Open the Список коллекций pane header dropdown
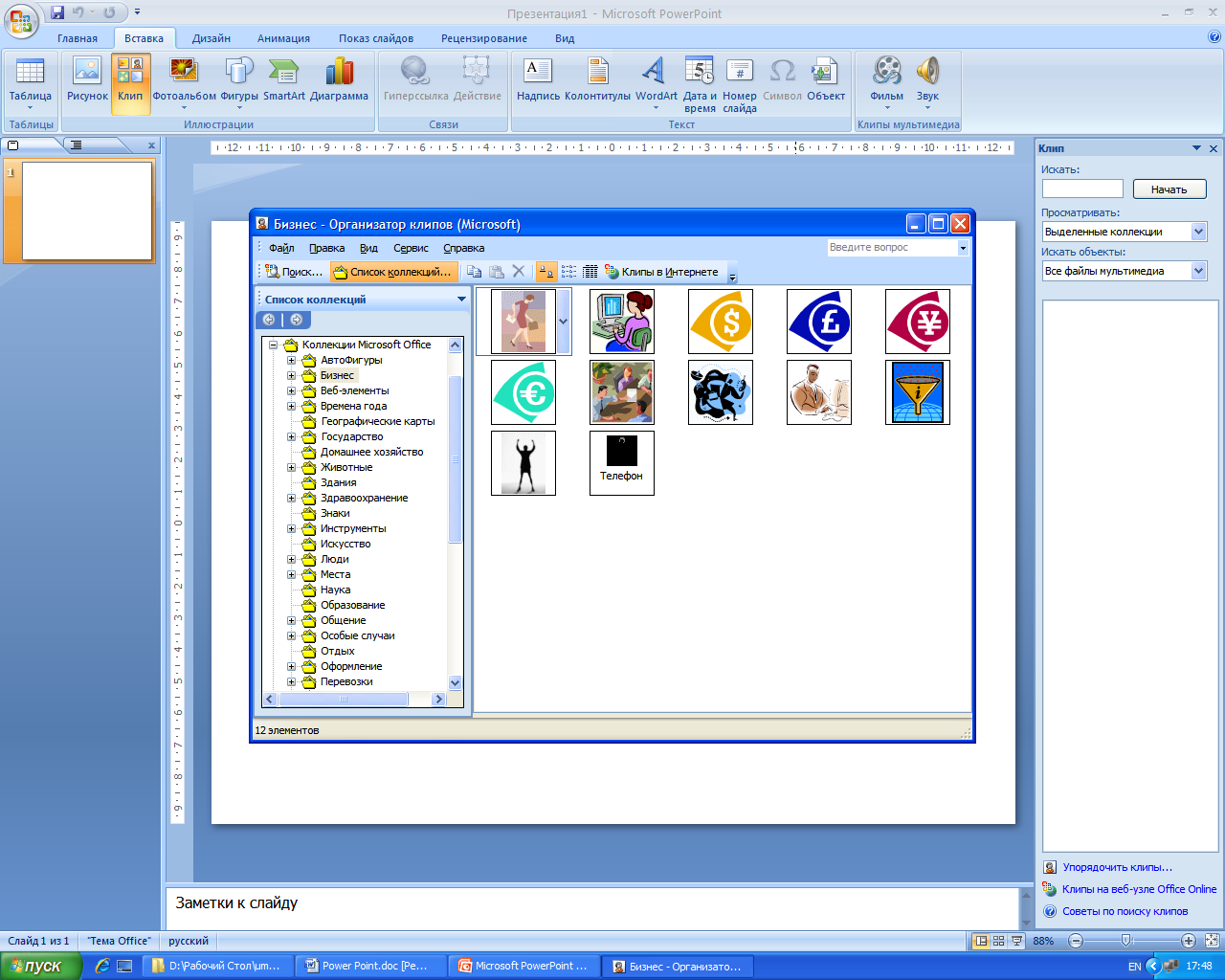 point(462,300)
